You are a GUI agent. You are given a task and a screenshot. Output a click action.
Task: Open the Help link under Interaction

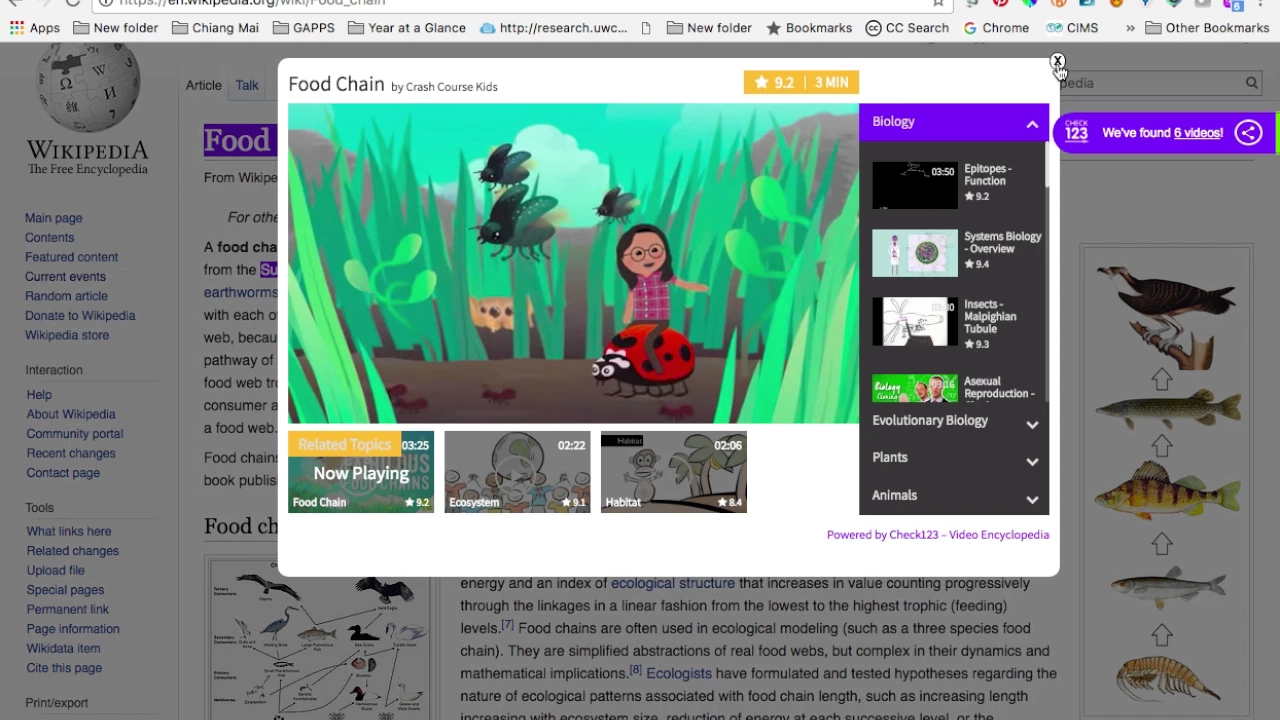[39, 395]
